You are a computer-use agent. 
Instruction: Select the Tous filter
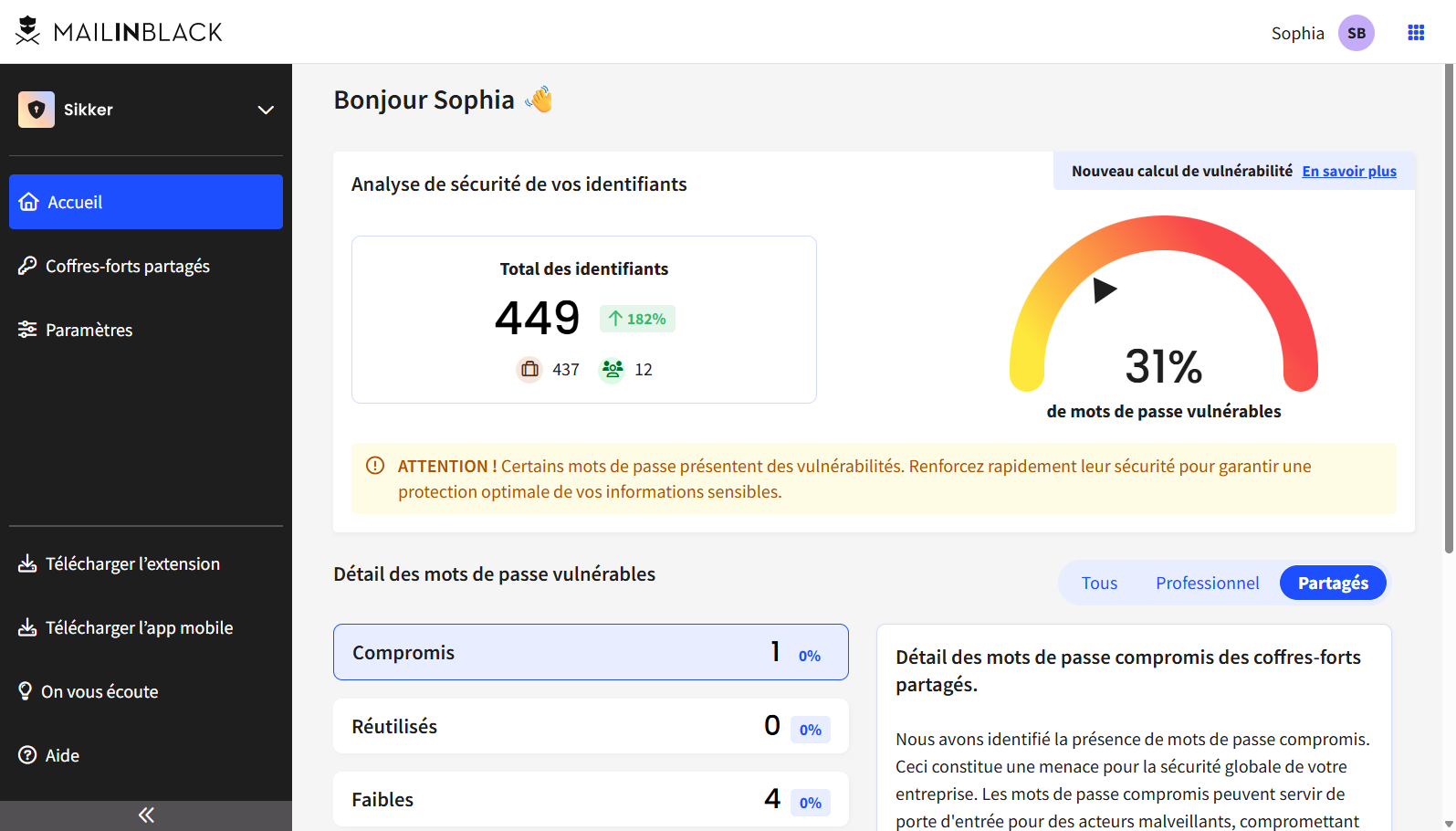pos(1099,584)
